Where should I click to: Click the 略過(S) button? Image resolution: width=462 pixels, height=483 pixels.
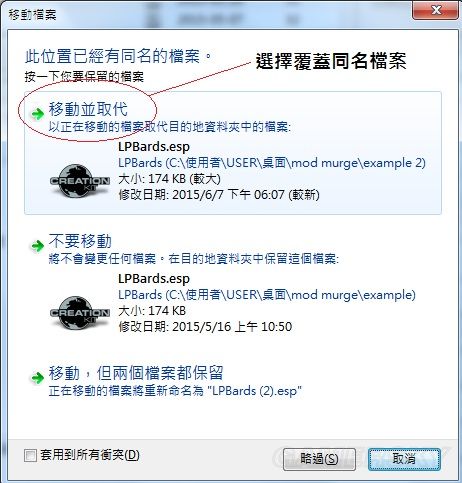click(x=319, y=459)
